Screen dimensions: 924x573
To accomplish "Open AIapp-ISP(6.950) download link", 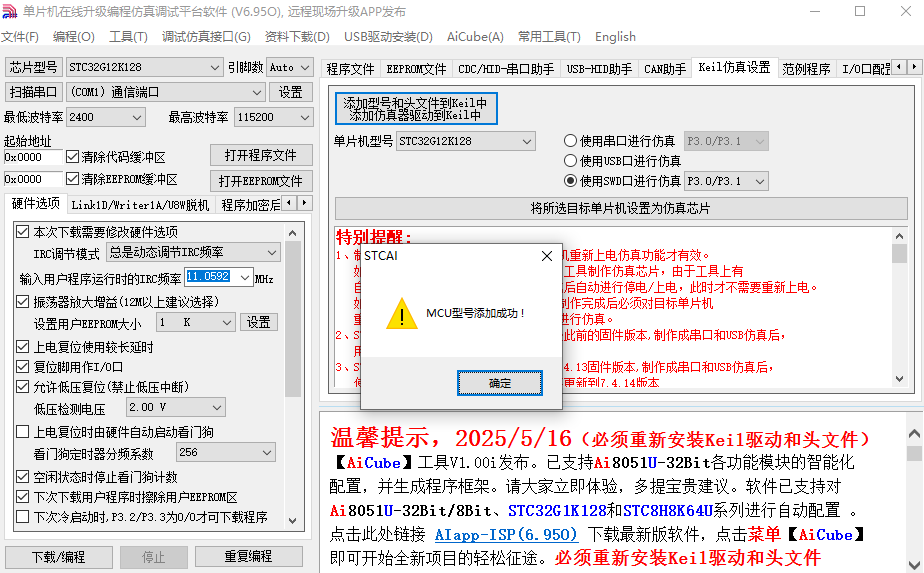I will (506, 535).
